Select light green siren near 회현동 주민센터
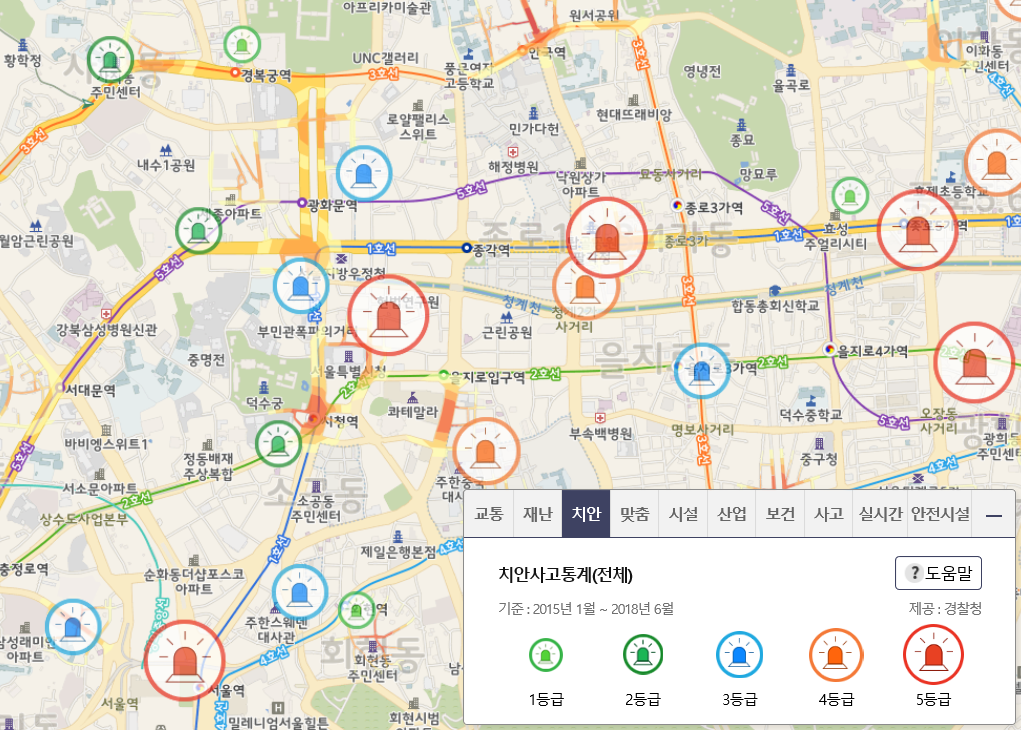1021x730 pixels. pos(356,609)
